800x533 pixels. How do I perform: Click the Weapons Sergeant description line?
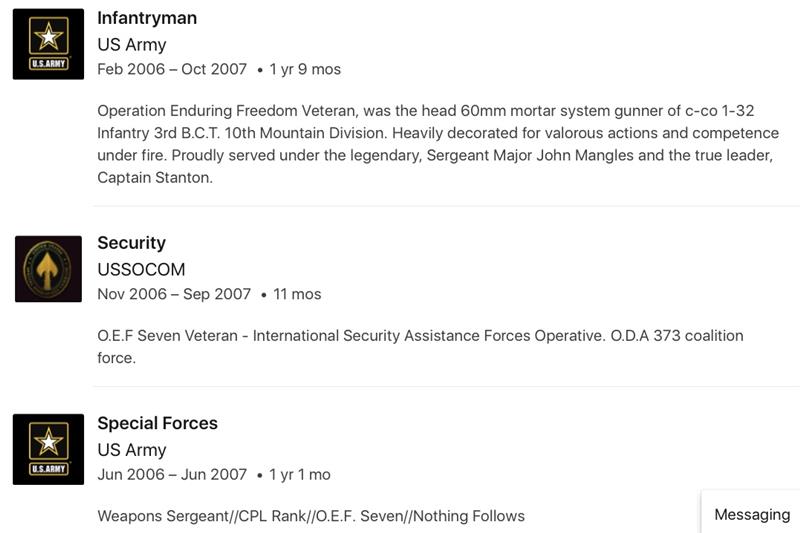(x=311, y=516)
